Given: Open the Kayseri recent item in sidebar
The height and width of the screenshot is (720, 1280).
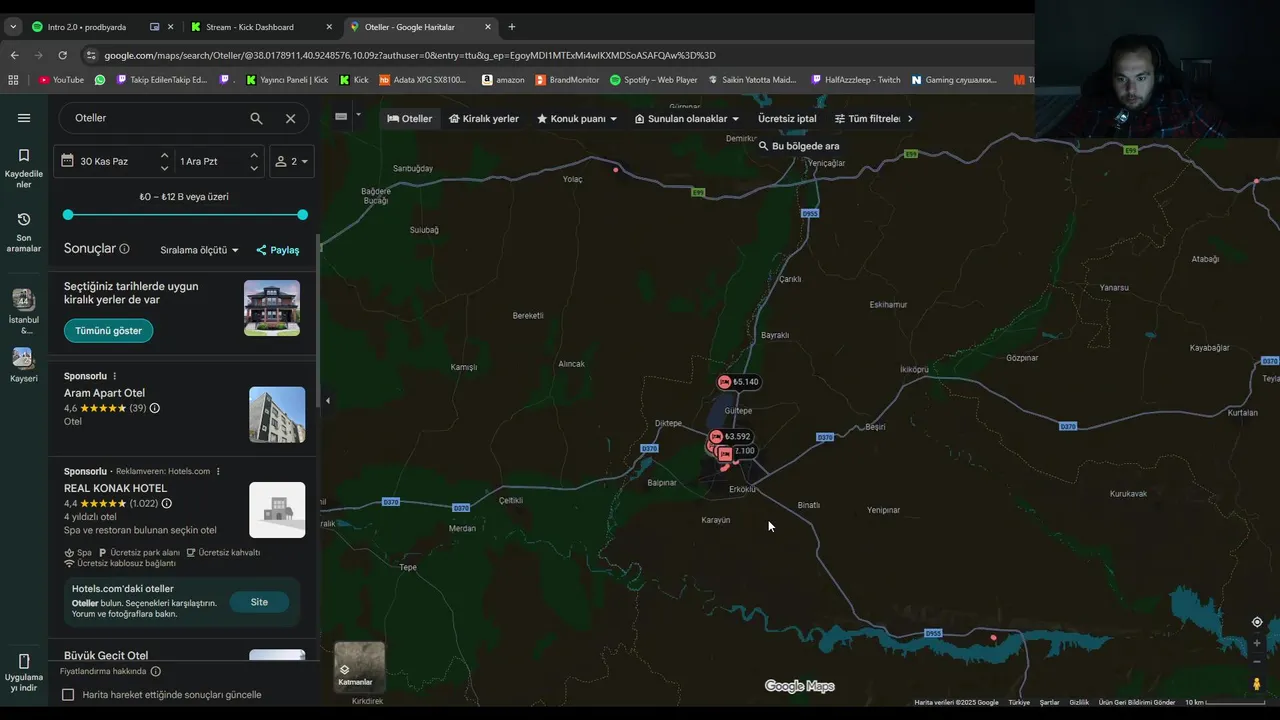Looking at the screenshot, I should click(24, 365).
